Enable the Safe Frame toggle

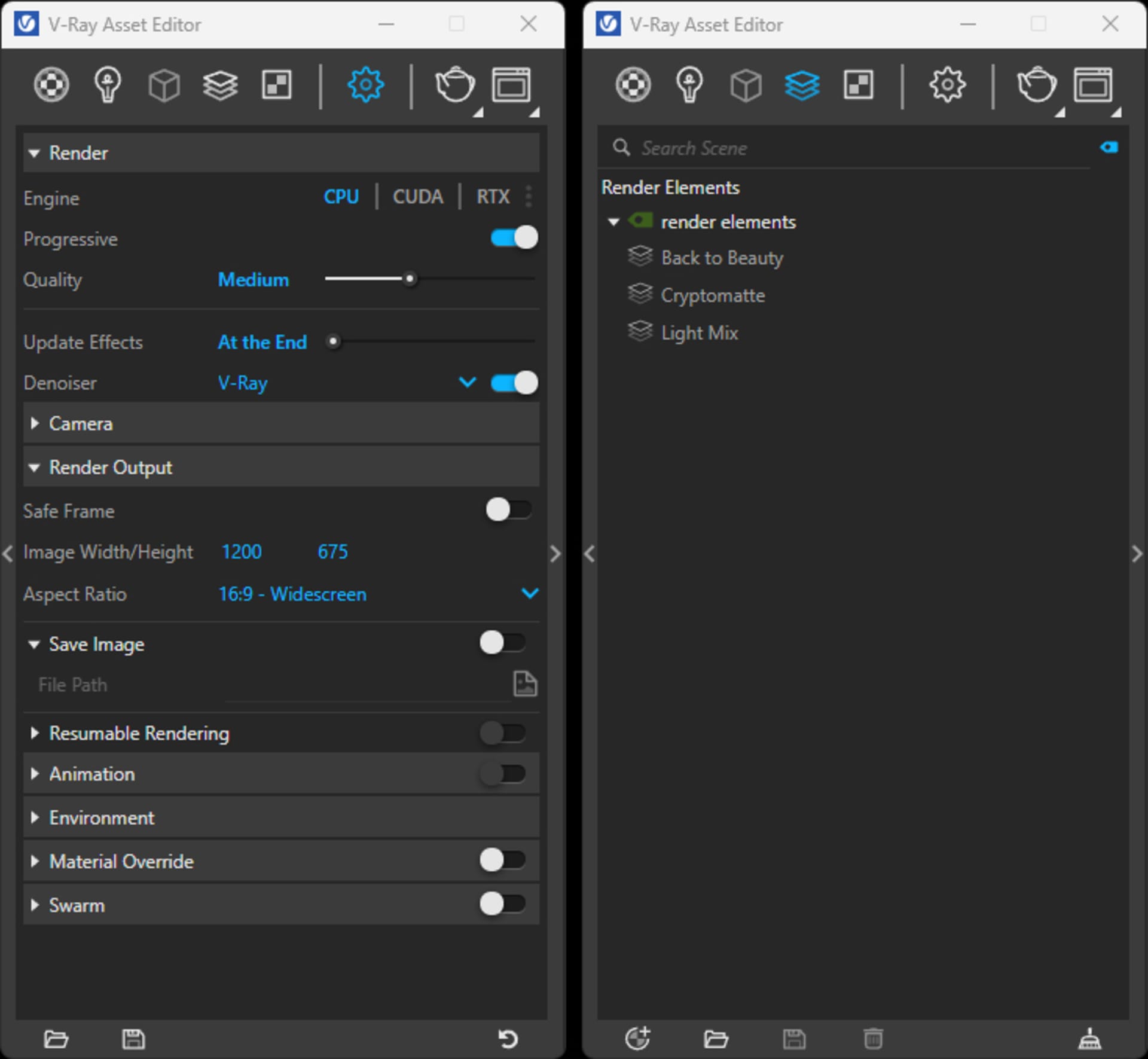click(x=509, y=510)
